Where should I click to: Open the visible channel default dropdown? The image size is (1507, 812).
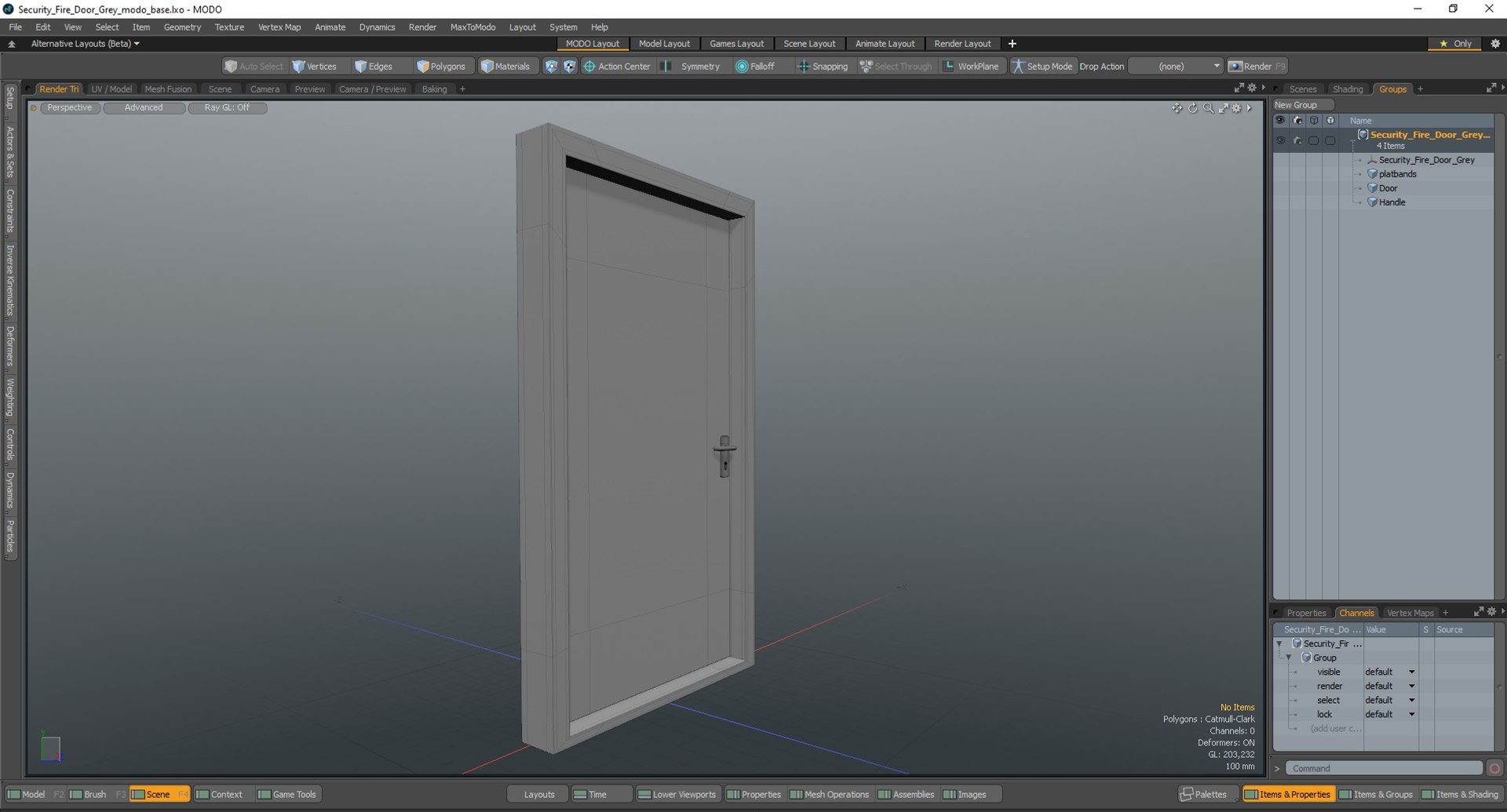pyautogui.click(x=1389, y=672)
